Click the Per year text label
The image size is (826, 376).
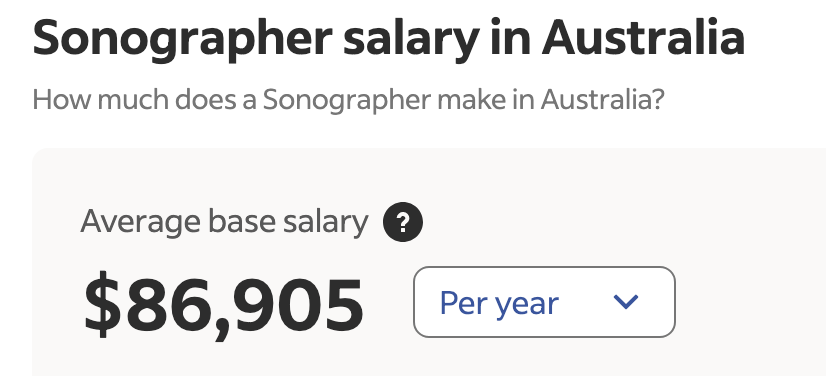pos(499,304)
